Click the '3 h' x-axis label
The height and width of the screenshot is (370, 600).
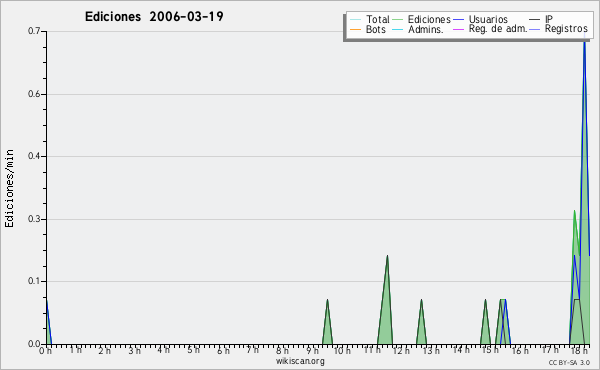[134, 350]
